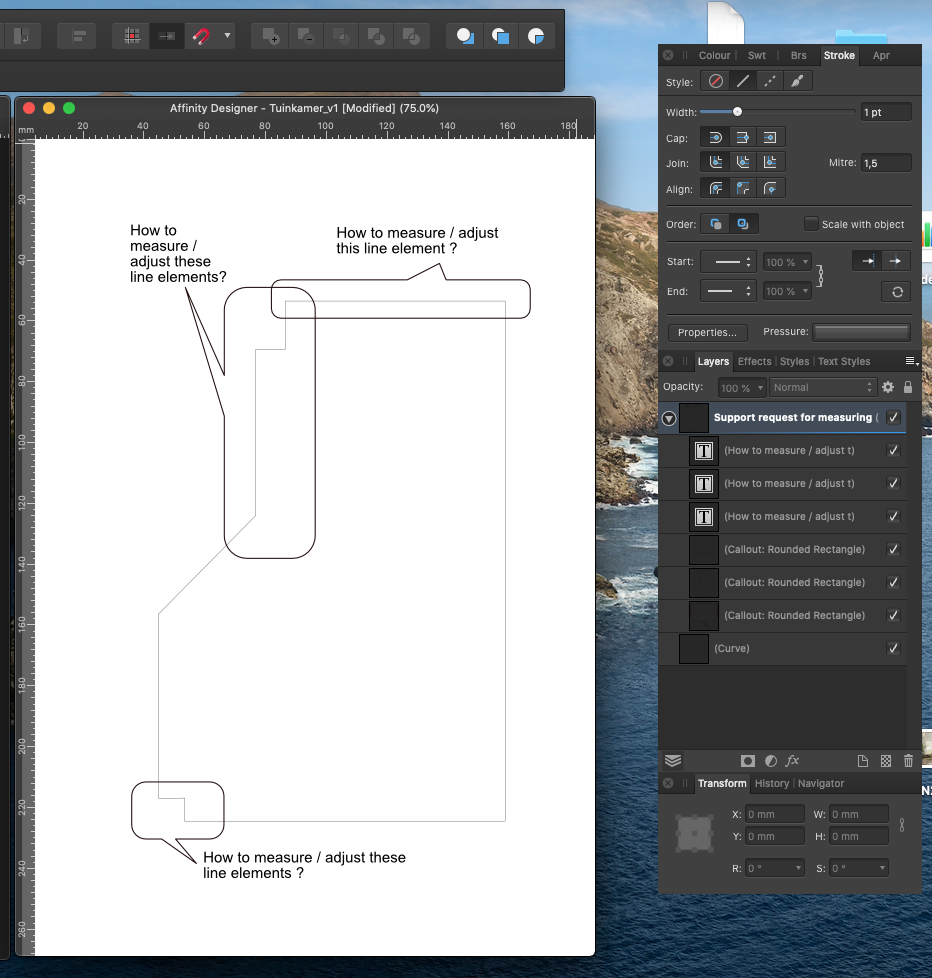Image resolution: width=932 pixels, height=978 pixels.
Task: Click the Mitre value field
Action: coord(886,163)
